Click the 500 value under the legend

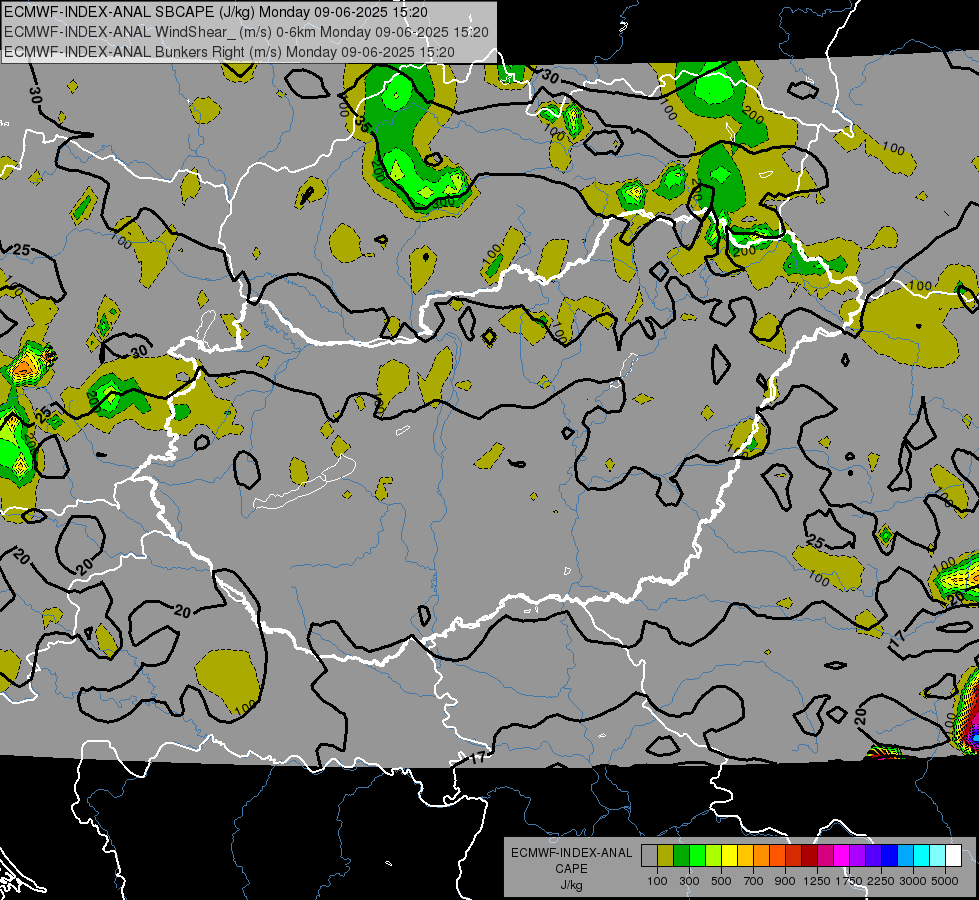[x=721, y=881]
